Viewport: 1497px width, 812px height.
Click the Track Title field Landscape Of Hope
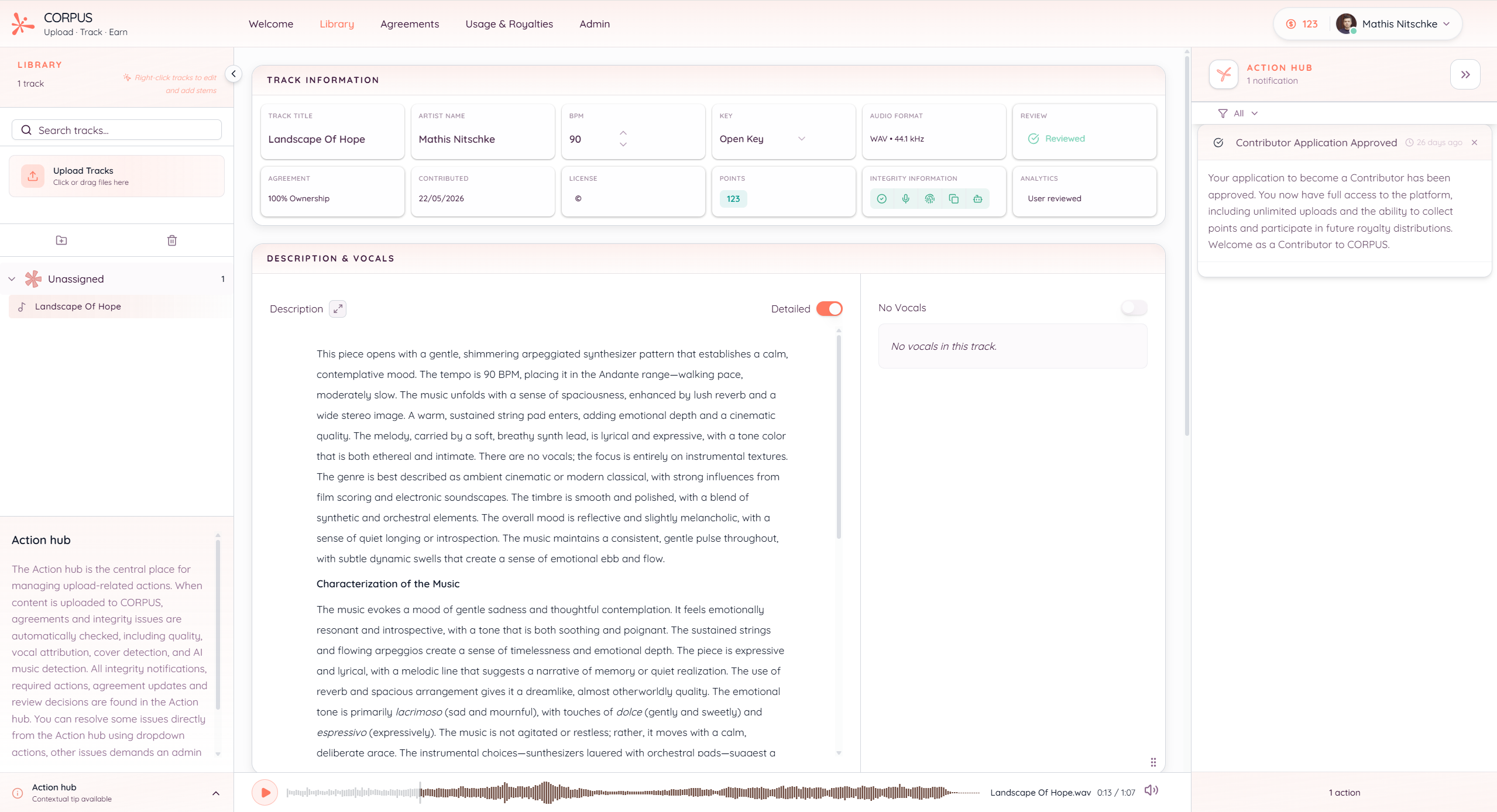[317, 139]
